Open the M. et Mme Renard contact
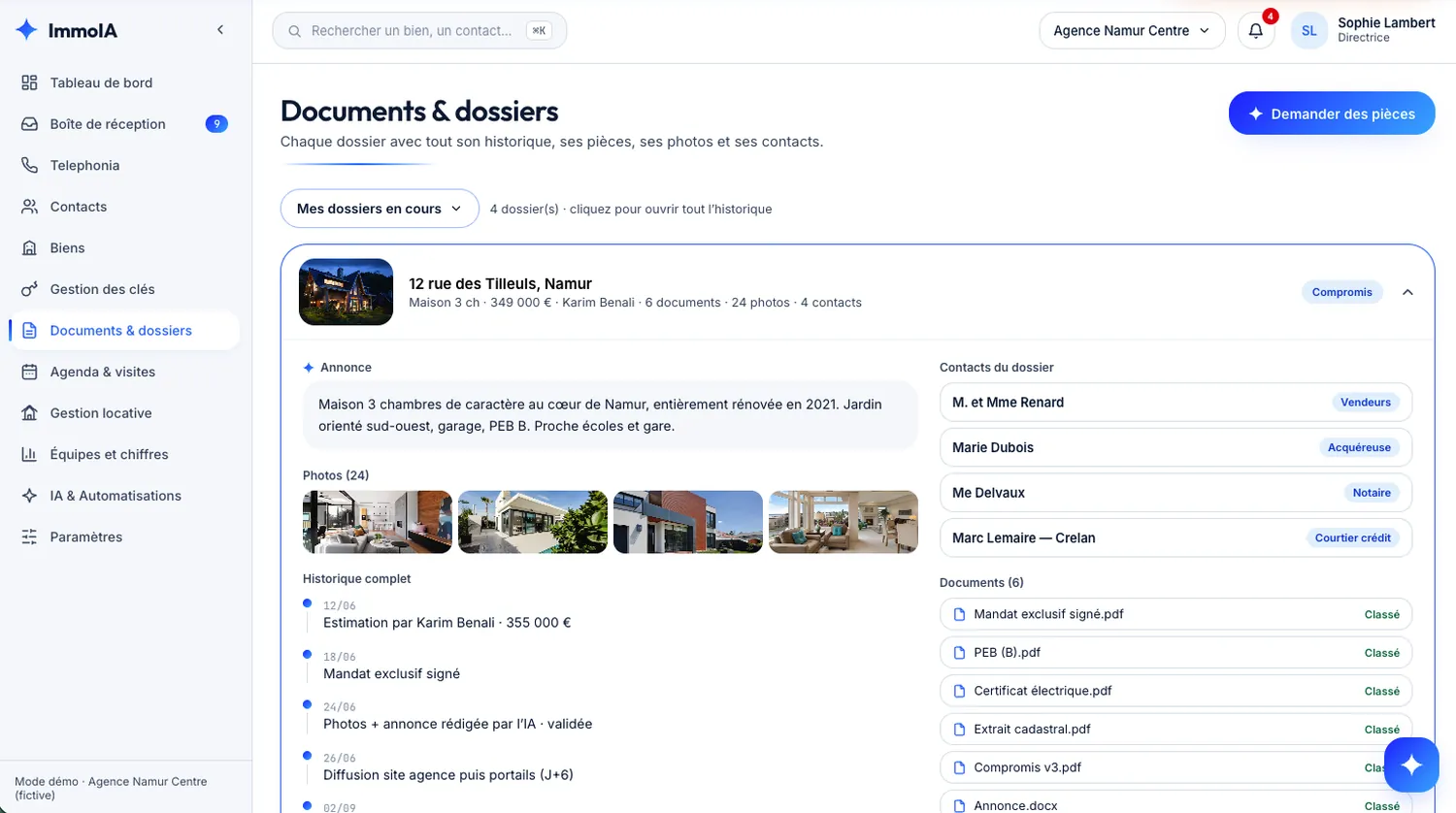 (x=1175, y=403)
